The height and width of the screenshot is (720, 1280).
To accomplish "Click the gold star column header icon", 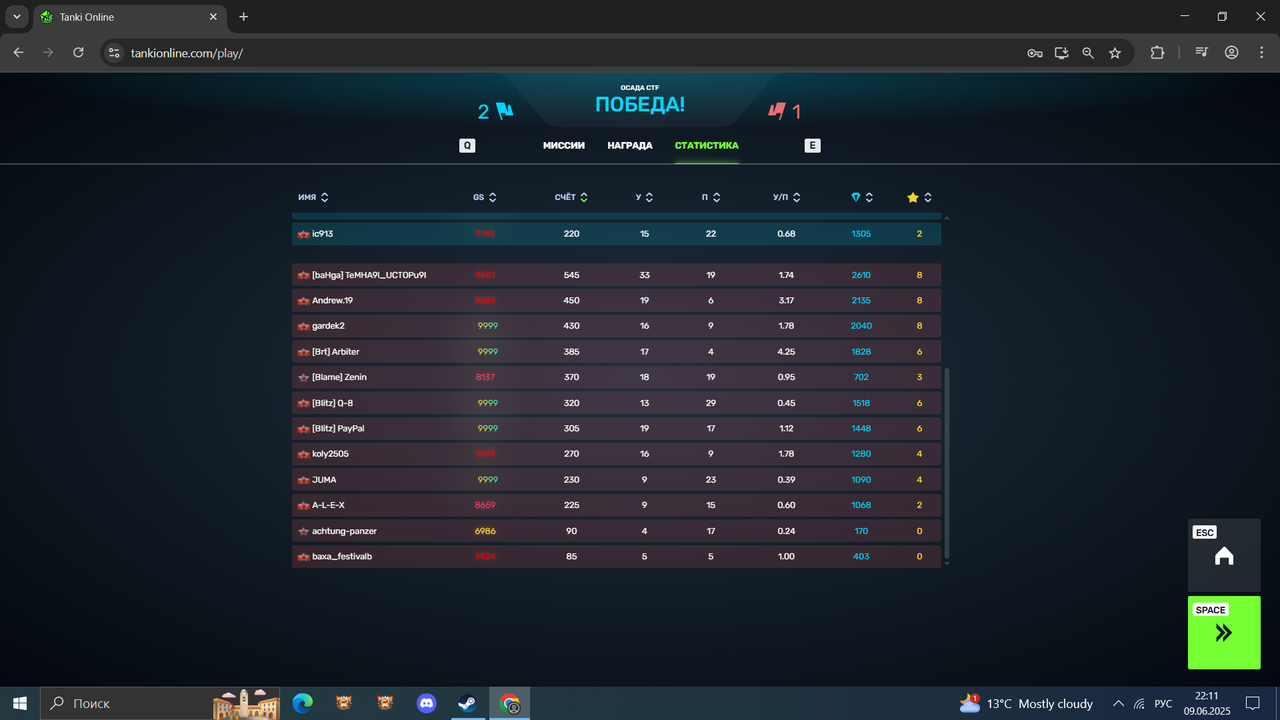I will (913, 198).
